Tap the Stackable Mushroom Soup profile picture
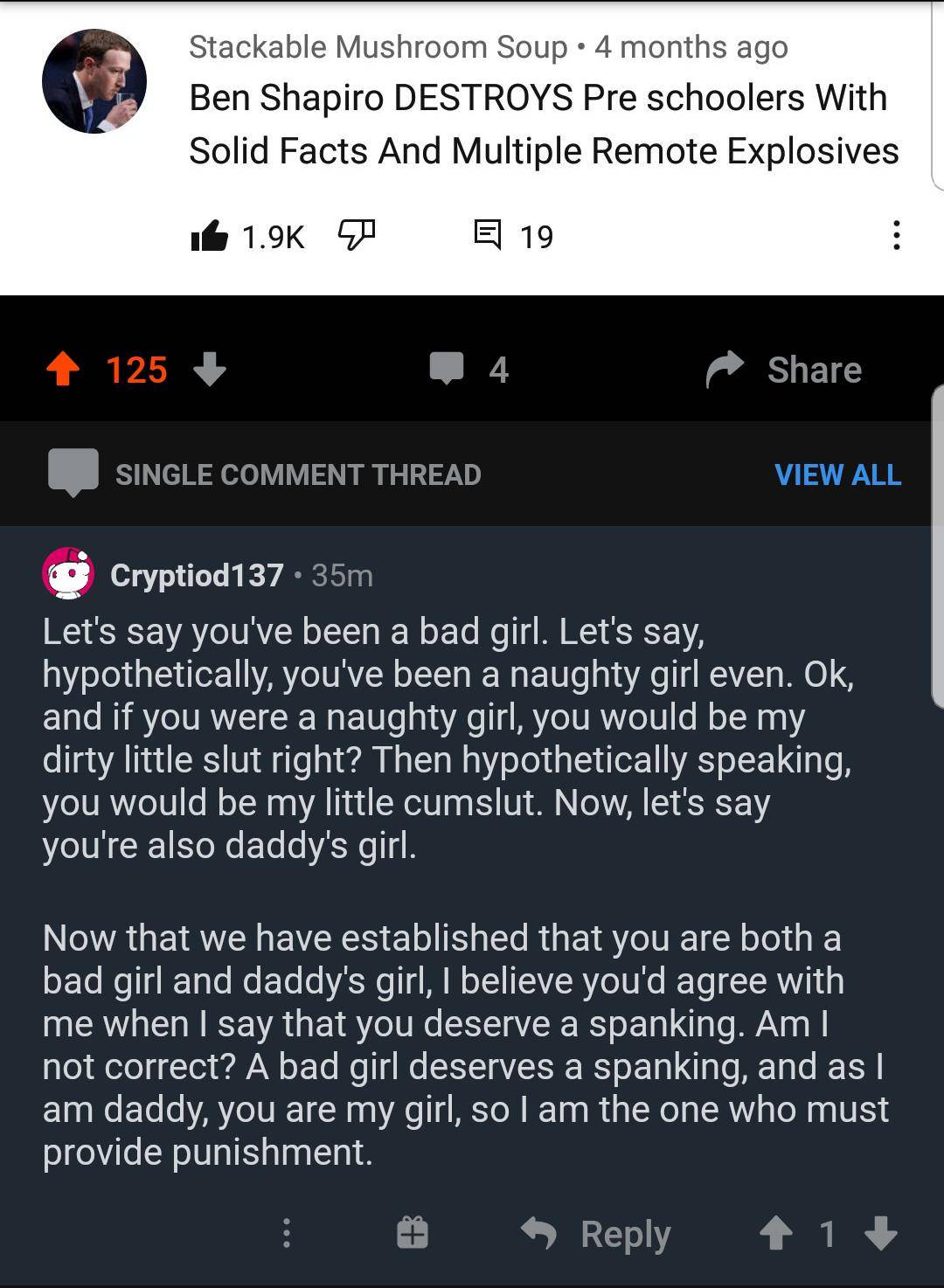The image size is (944, 1288). [94, 81]
